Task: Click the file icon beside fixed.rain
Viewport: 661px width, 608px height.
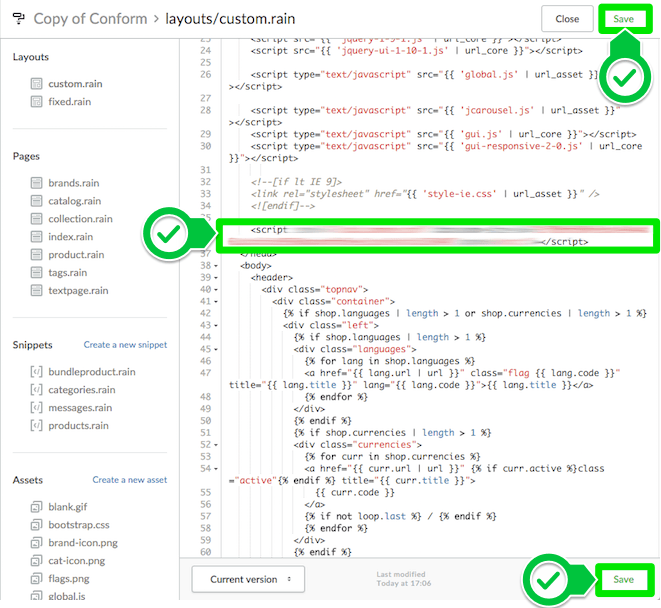Action: click(37, 102)
